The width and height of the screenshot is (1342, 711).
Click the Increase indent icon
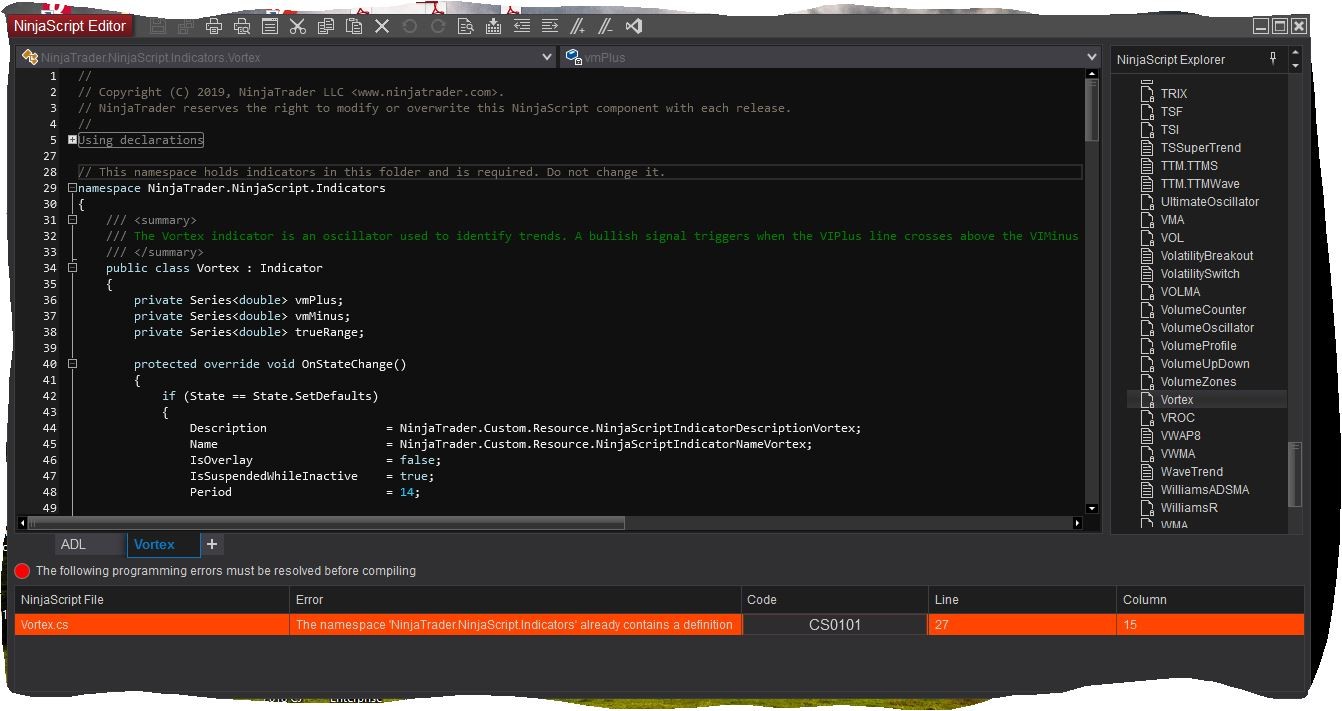[x=549, y=27]
